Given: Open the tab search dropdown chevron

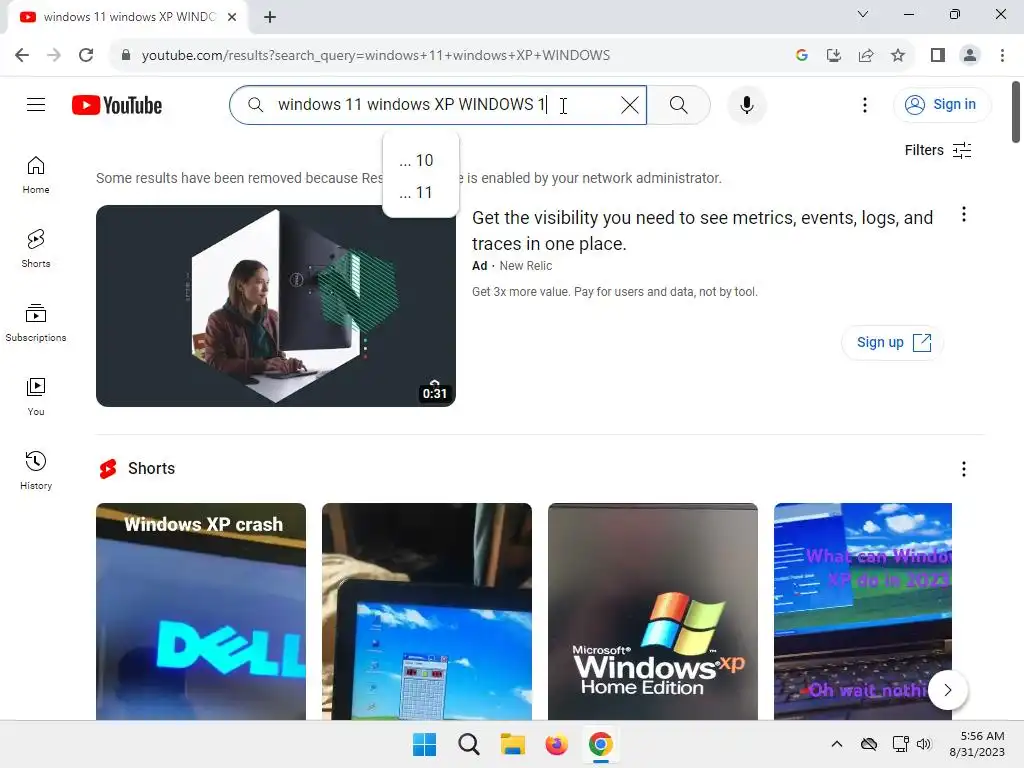Looking at the screenshot, I should click(863, 14).
